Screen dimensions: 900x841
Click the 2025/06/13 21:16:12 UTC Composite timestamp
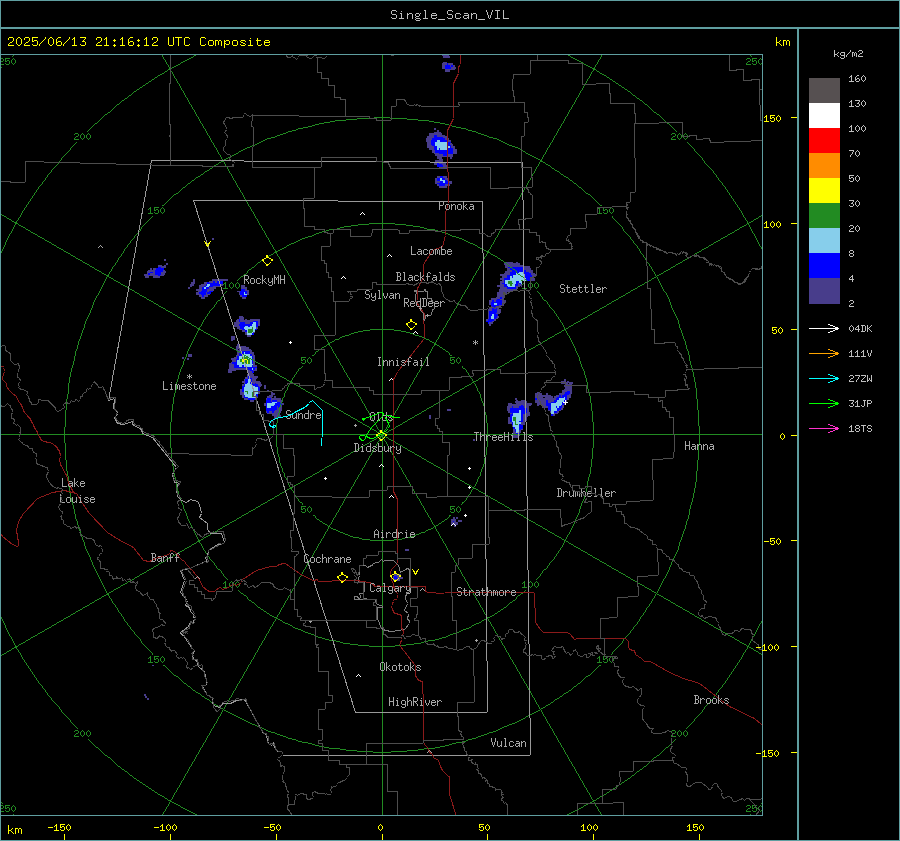click(138, 42)
